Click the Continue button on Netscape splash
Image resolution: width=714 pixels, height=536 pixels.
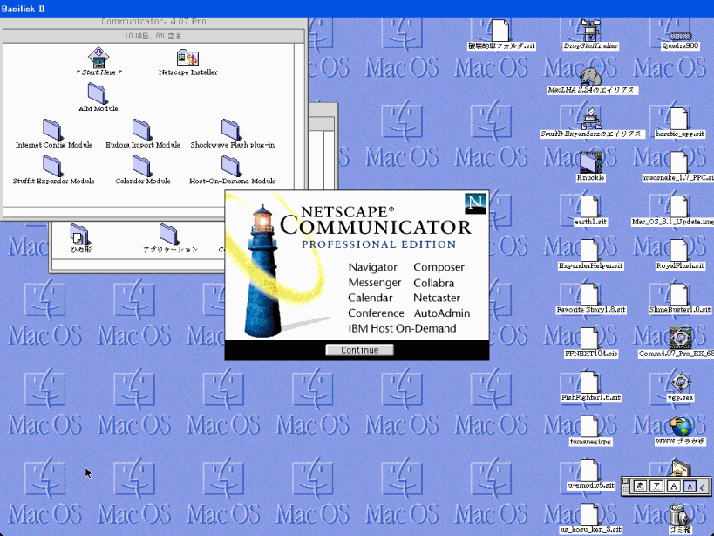coord(359,350)
